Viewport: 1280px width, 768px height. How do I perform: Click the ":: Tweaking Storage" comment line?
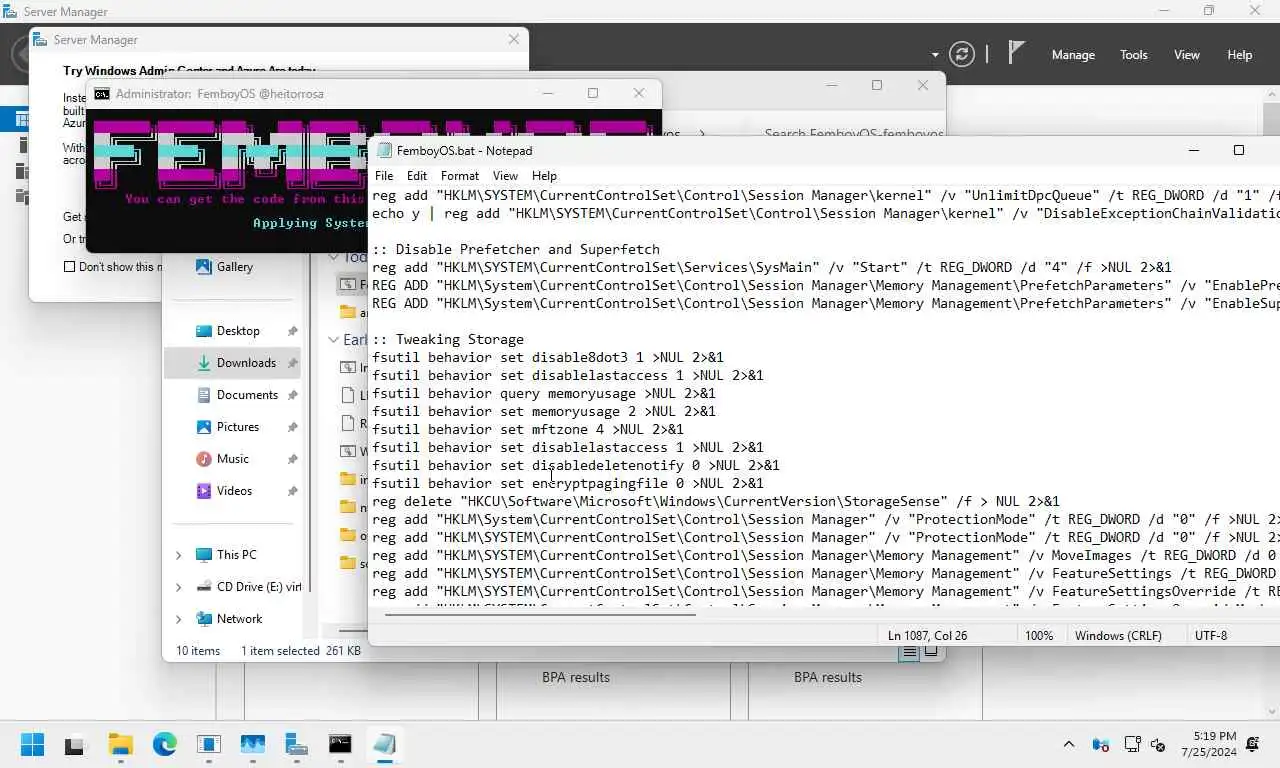coord(448,339)
